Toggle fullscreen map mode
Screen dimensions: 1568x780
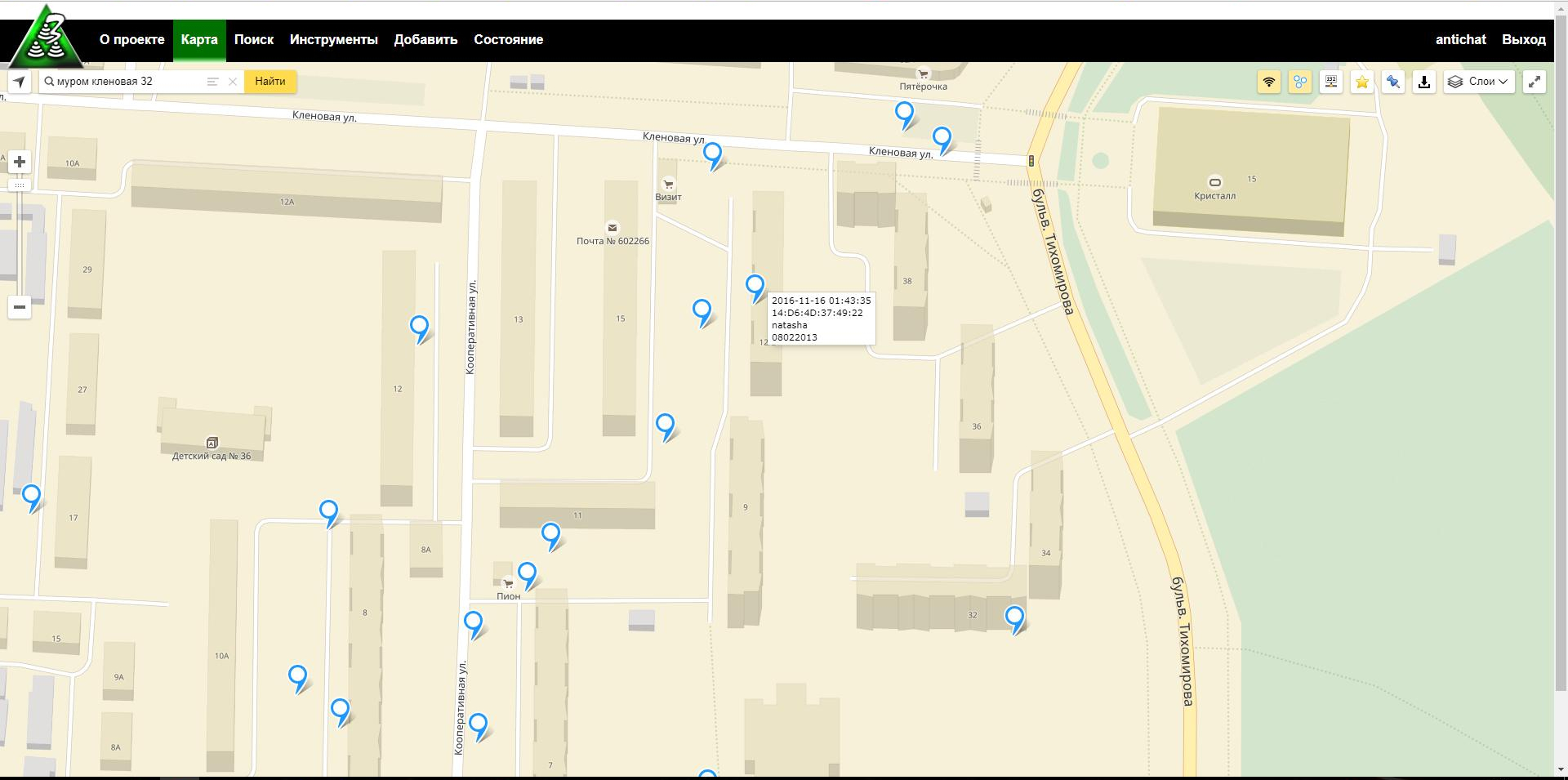click(x=1535, y=82)
